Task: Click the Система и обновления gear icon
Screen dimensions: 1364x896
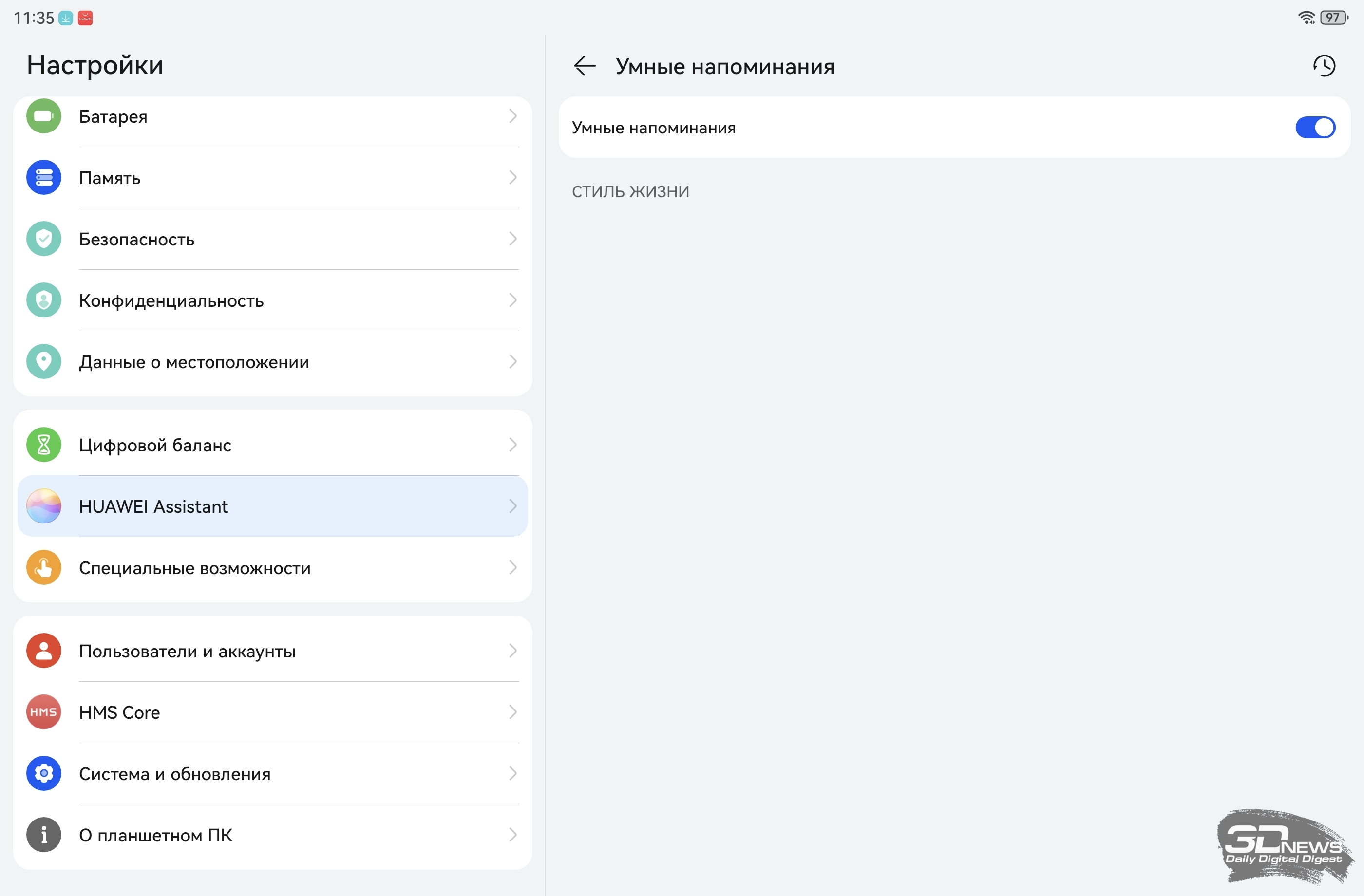Action: (43, 773)
